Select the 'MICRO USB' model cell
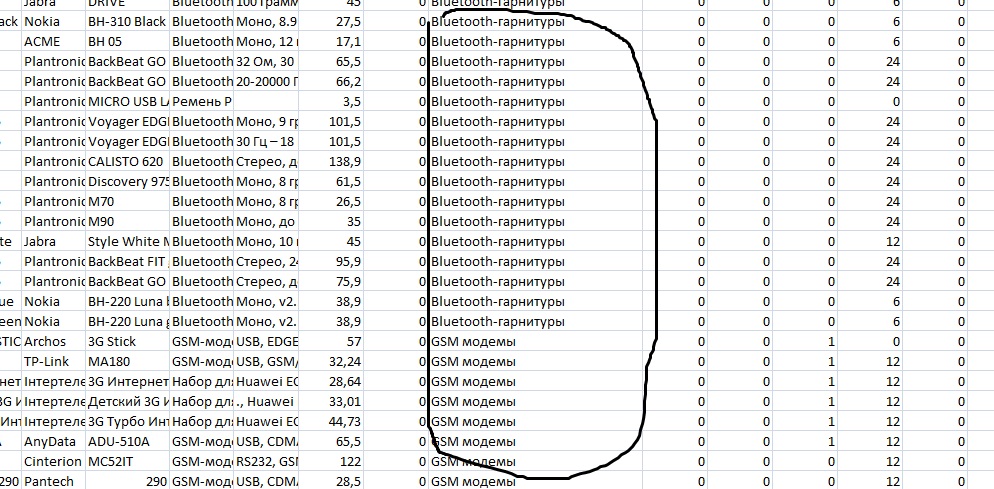Screen dimensions: 994x489 pyautogui.click(x=127, y=101)
